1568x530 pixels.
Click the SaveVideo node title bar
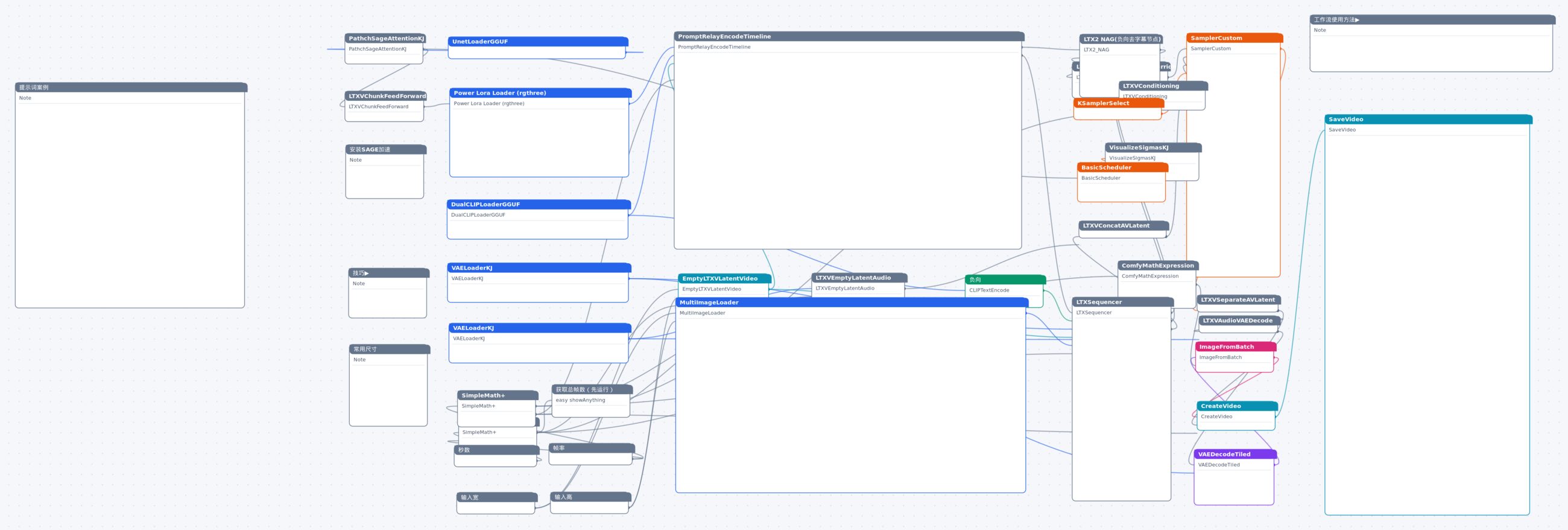click(x=1429, y=120)
